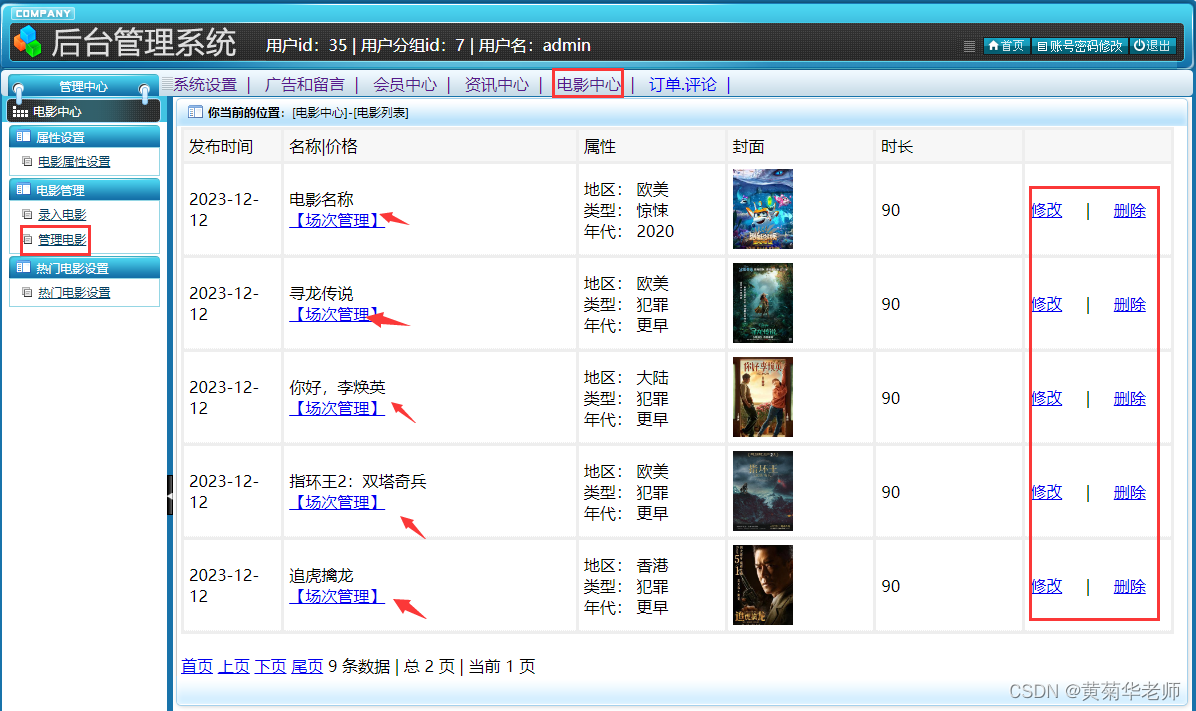1196x711 pixels.
Task: Click cover thumbnail of 电影名称
Action: click(x=763, y=209)
